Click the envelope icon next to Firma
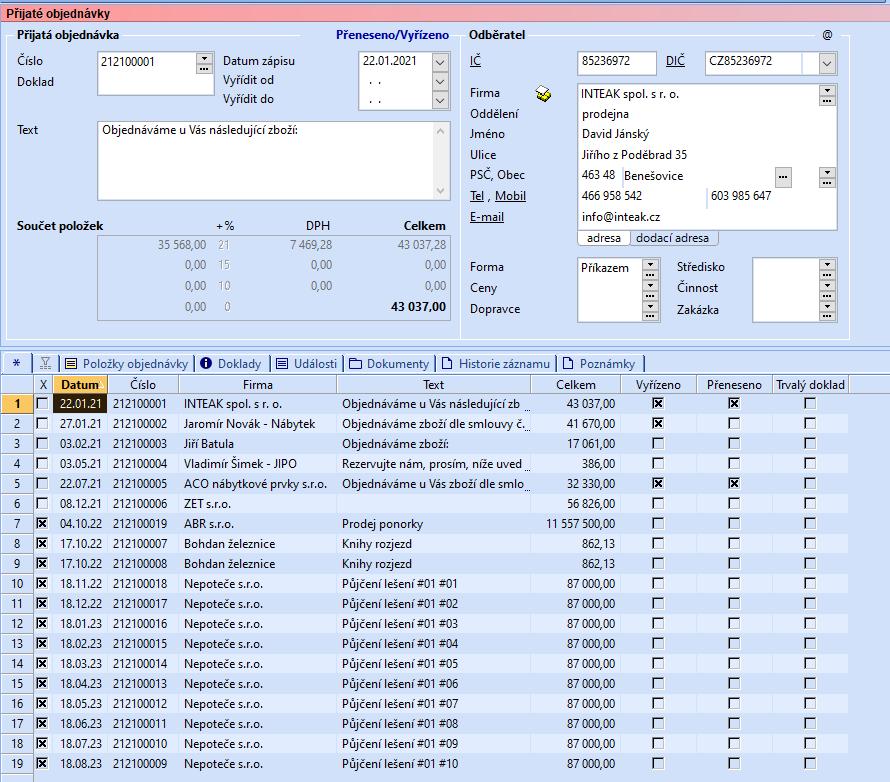890x782 pixels. 543,94
